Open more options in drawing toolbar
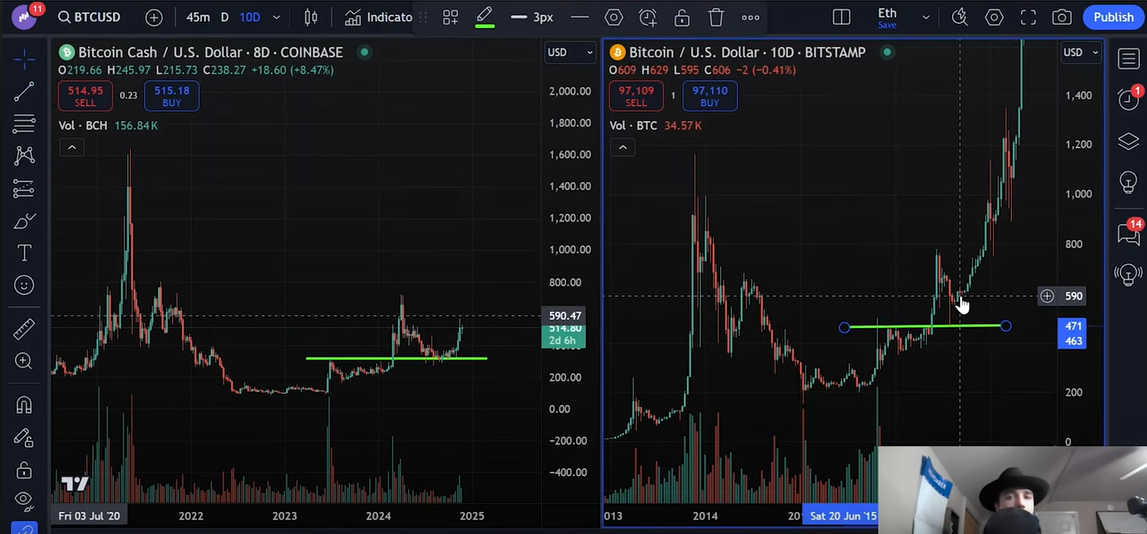The image size is (1147, 534). (750, 18)
